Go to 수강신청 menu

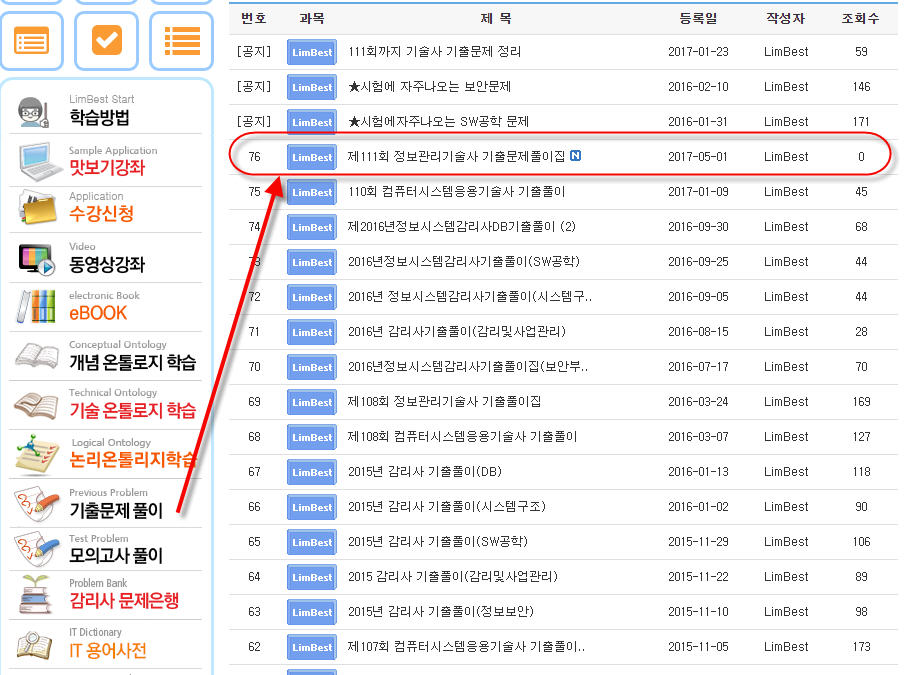(x=102, y=213)
